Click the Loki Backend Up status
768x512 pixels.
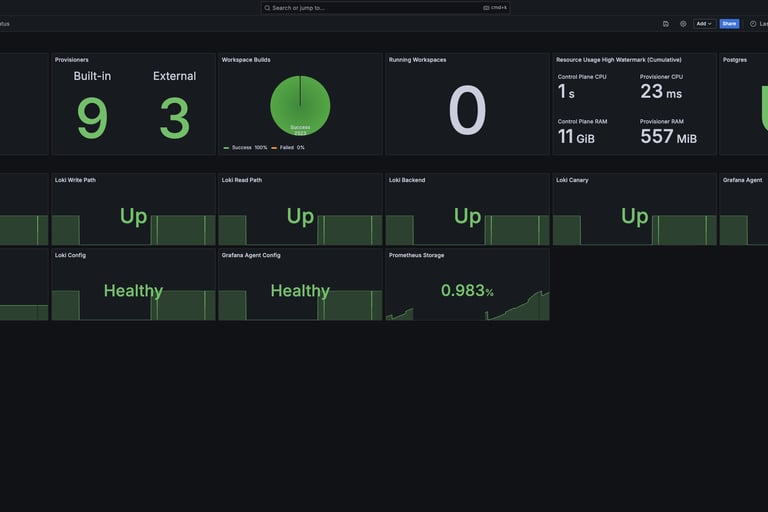[467, 216]
